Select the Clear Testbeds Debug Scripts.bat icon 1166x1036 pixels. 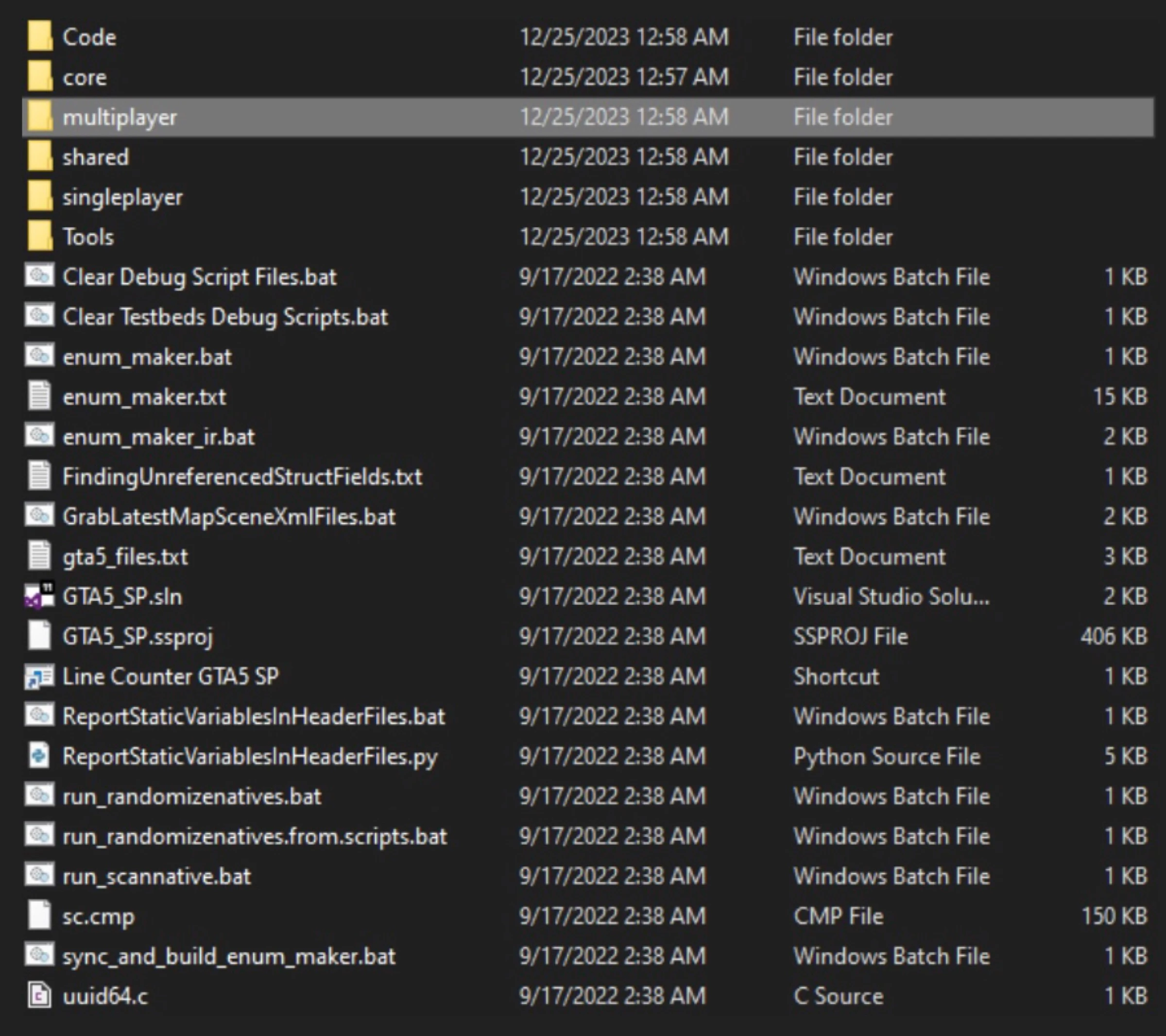tap(39, 316)
